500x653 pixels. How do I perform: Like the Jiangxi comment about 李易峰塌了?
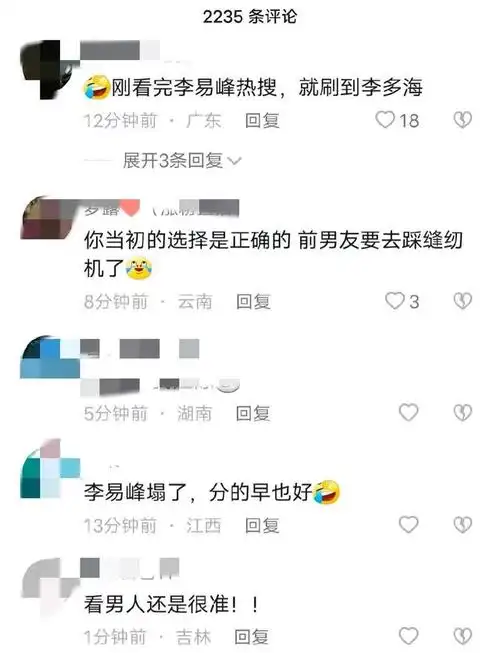(408, 524)
